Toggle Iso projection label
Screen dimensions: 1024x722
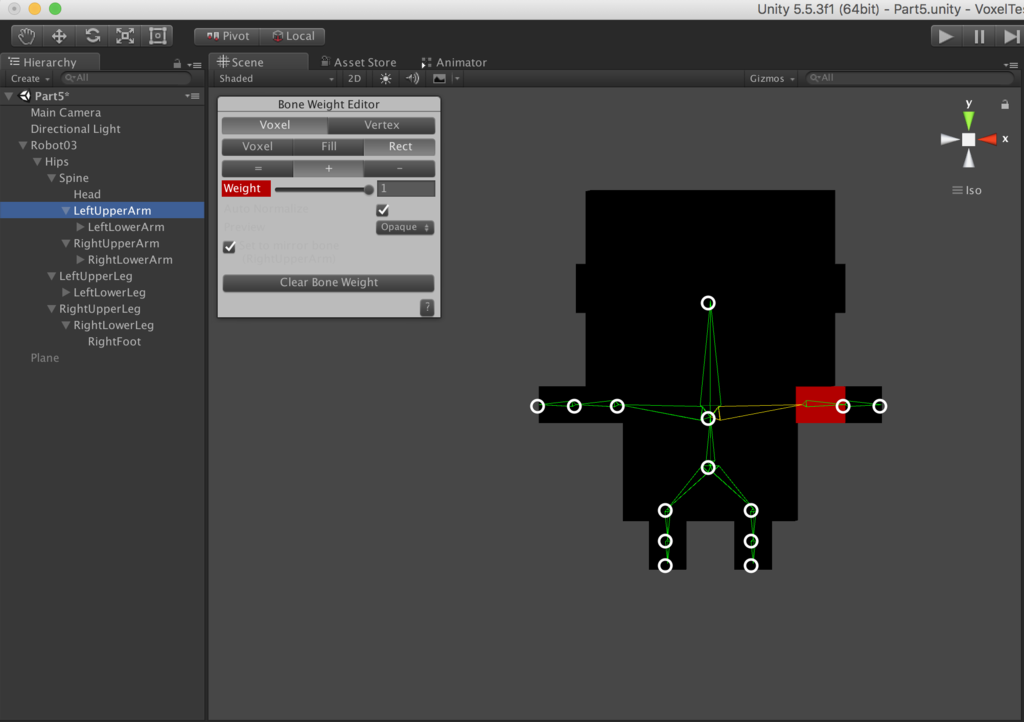tap(967, 190)
